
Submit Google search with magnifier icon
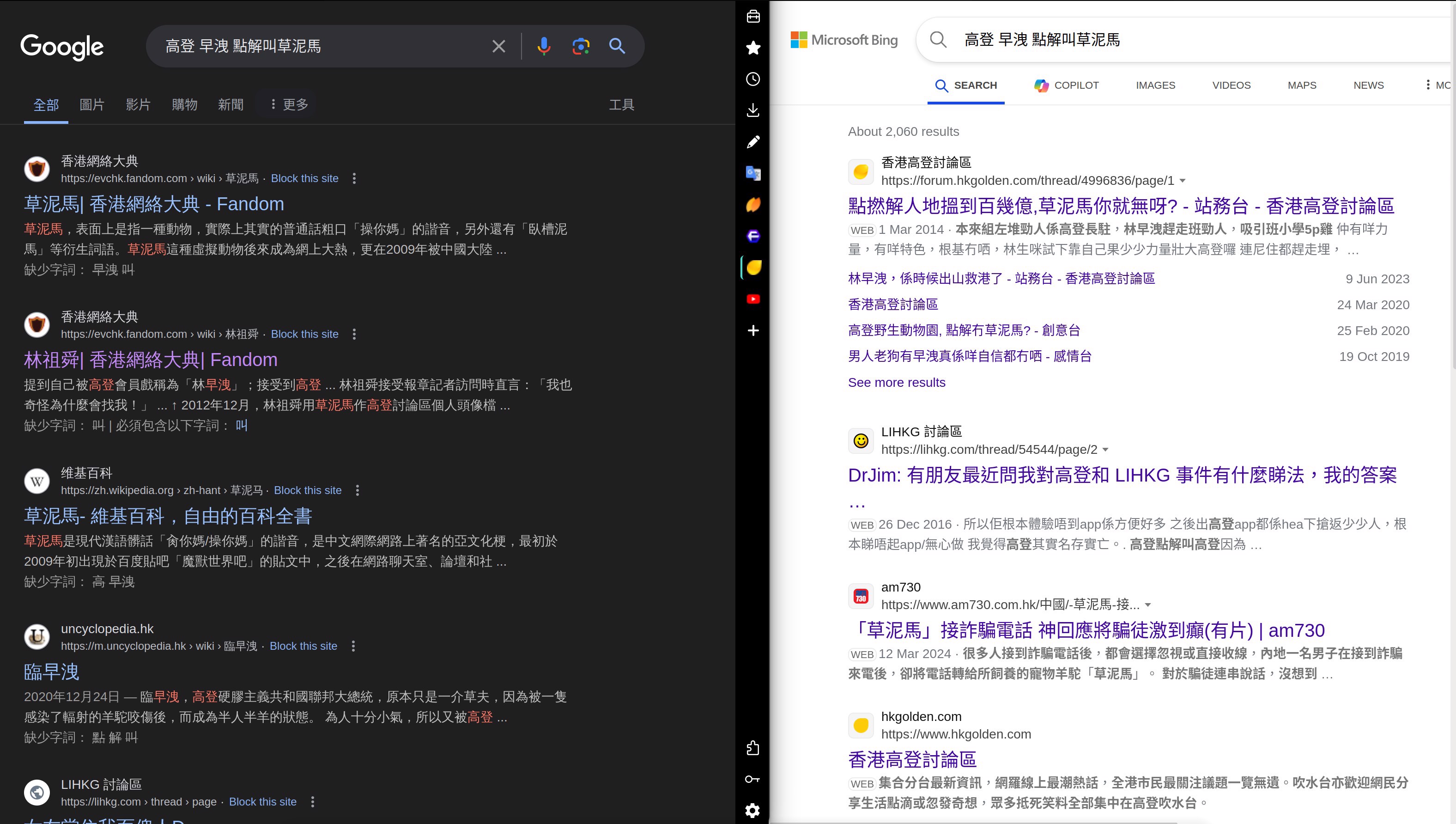pyautogui.click(x=617, y=46)
